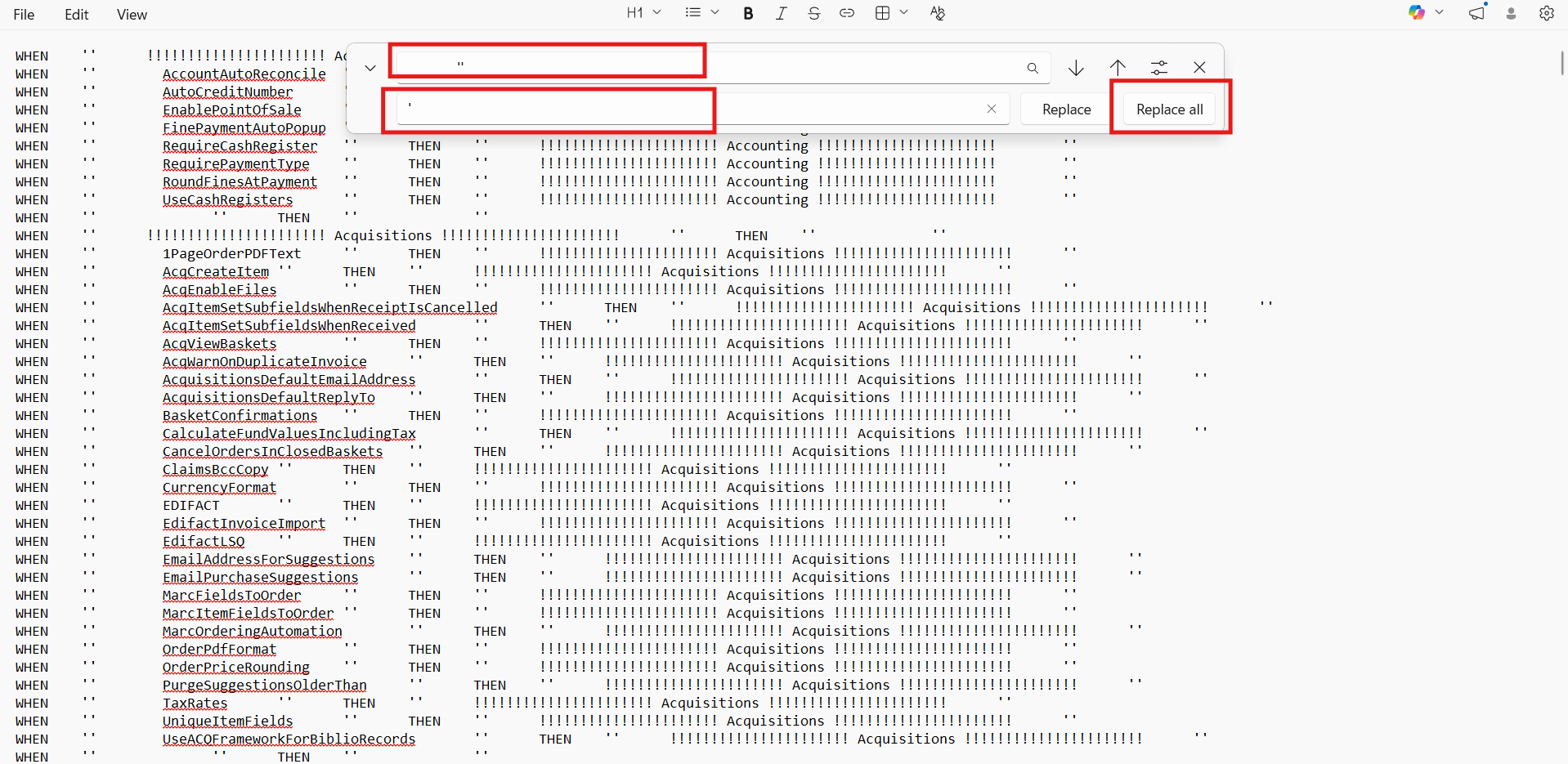Go to the previous search match
The width and height of the screenshot is (1568, 764).
[1118, 68]
